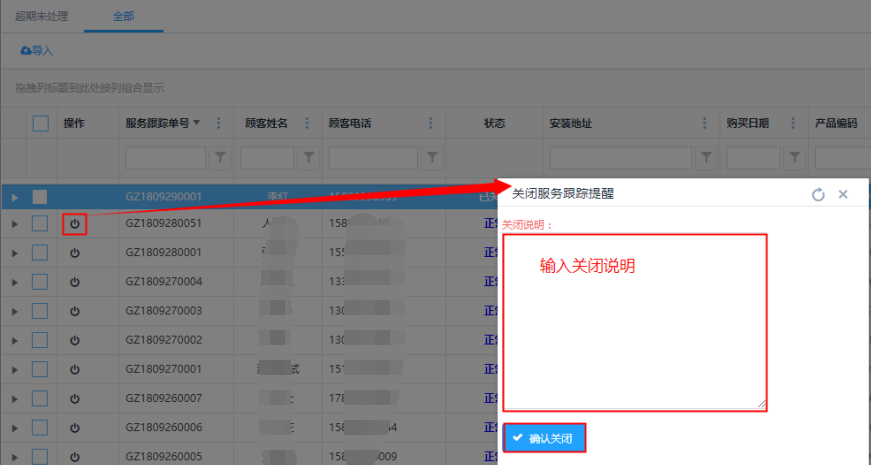
Task: Check the box for row GZ1809280001
Action: (x=40, y=253)
